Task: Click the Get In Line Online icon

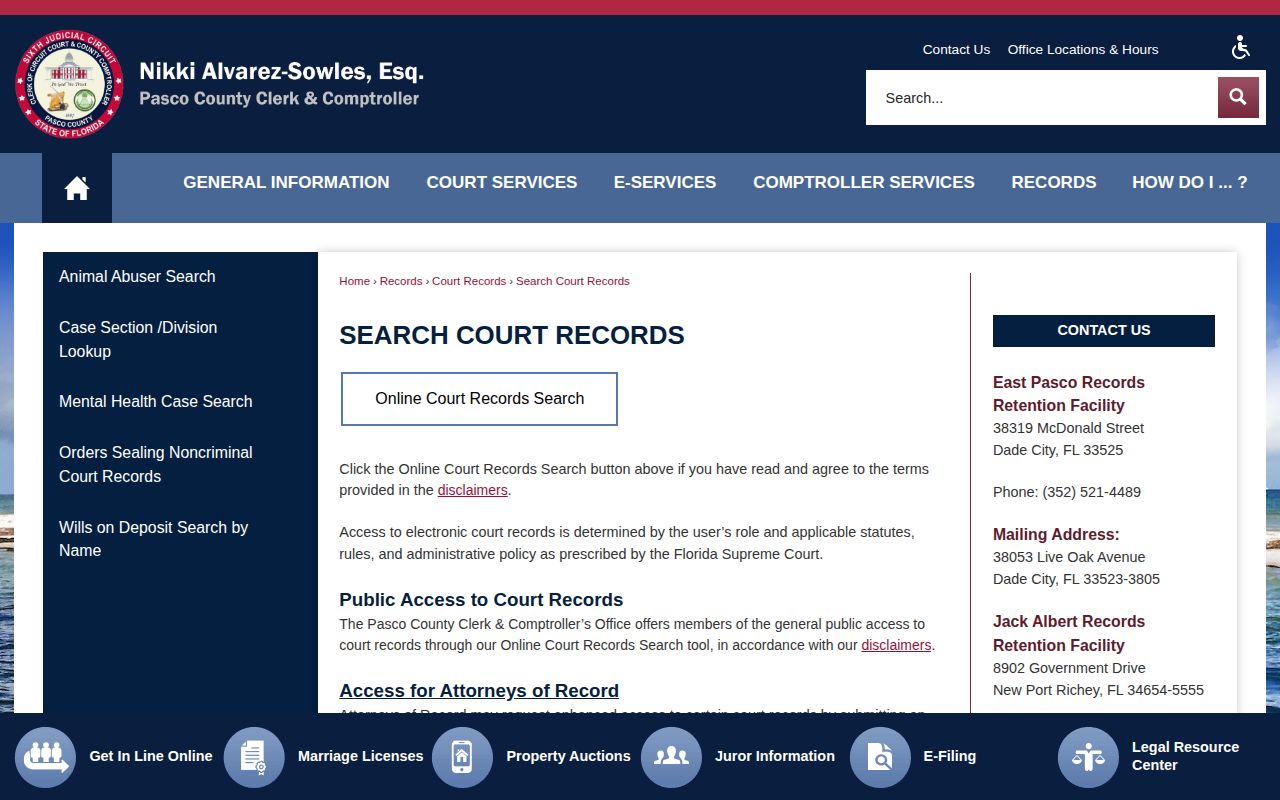Action: [45, 757]
